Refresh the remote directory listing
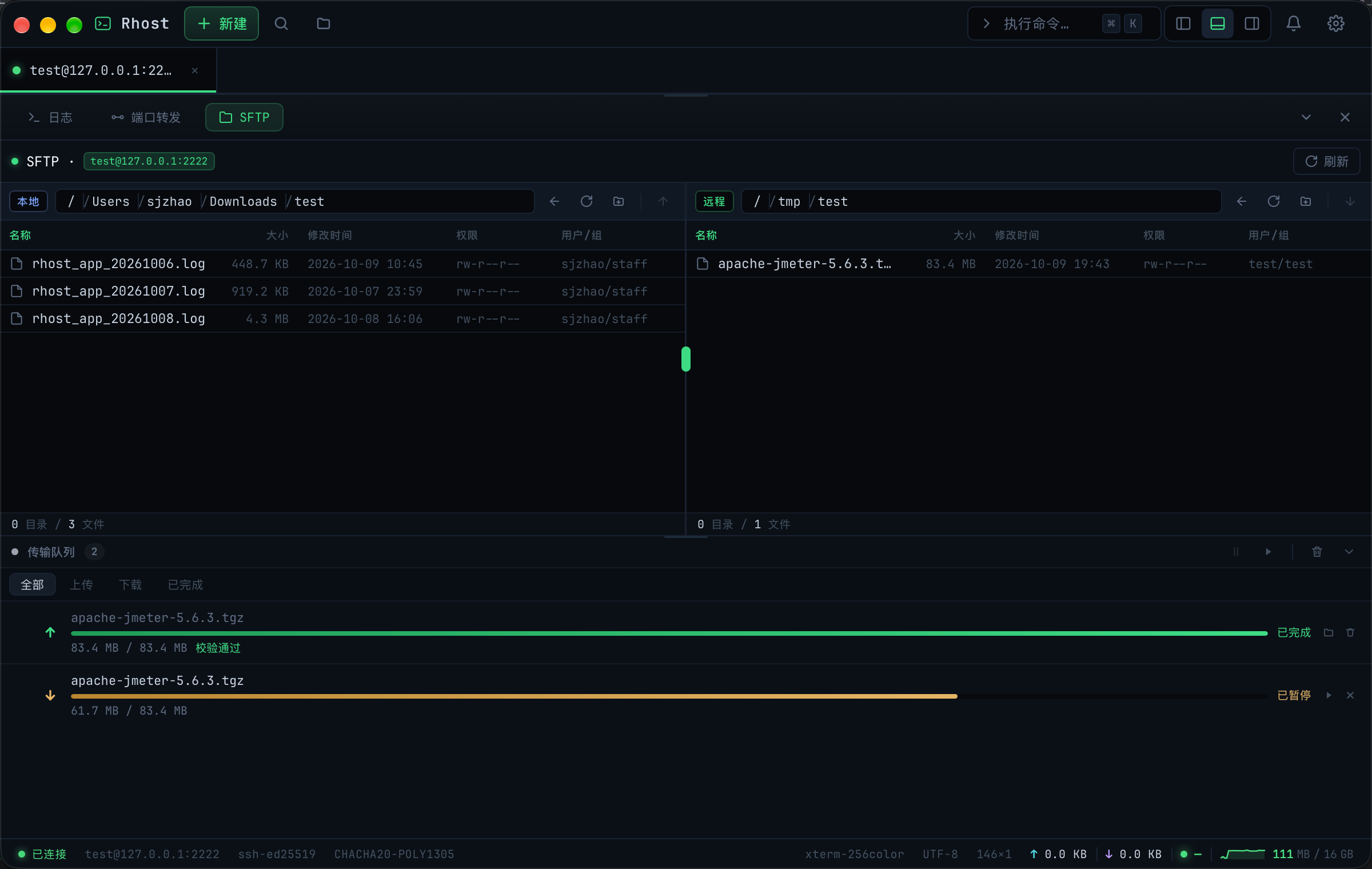This screenshot has height=869, width=1372. 1274,201
